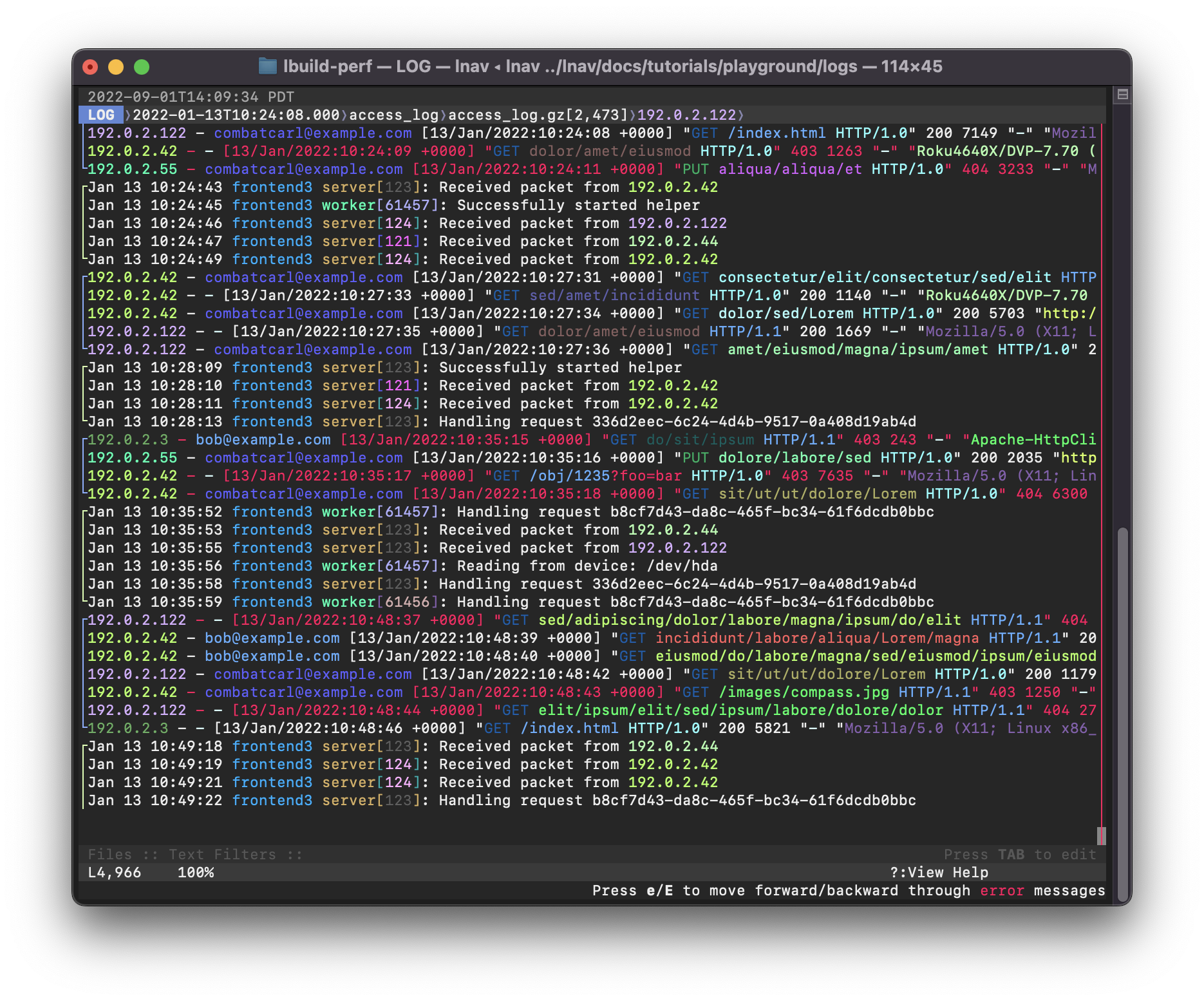1204x1001 pixels.
Task: Select the frontend3 hostname in a syslog line
Action: click(x=273, y=187)
